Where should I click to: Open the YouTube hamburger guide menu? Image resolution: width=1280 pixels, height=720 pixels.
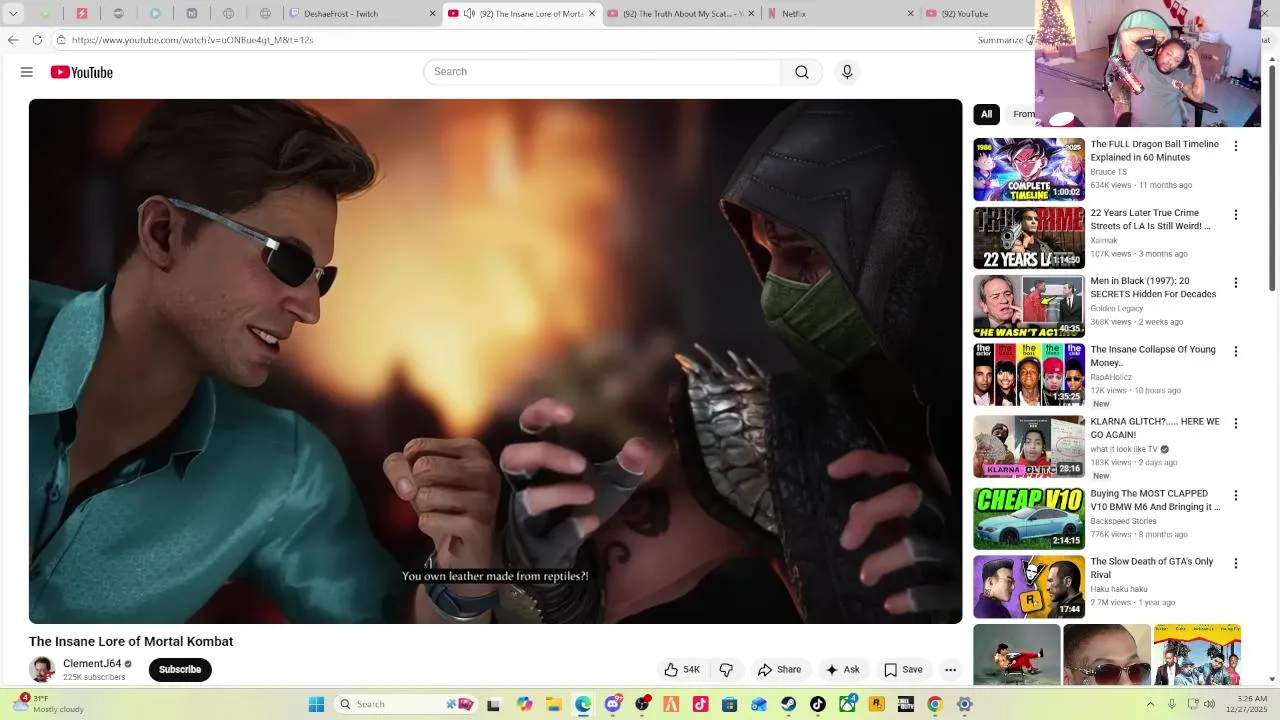(x=27, y=72)
